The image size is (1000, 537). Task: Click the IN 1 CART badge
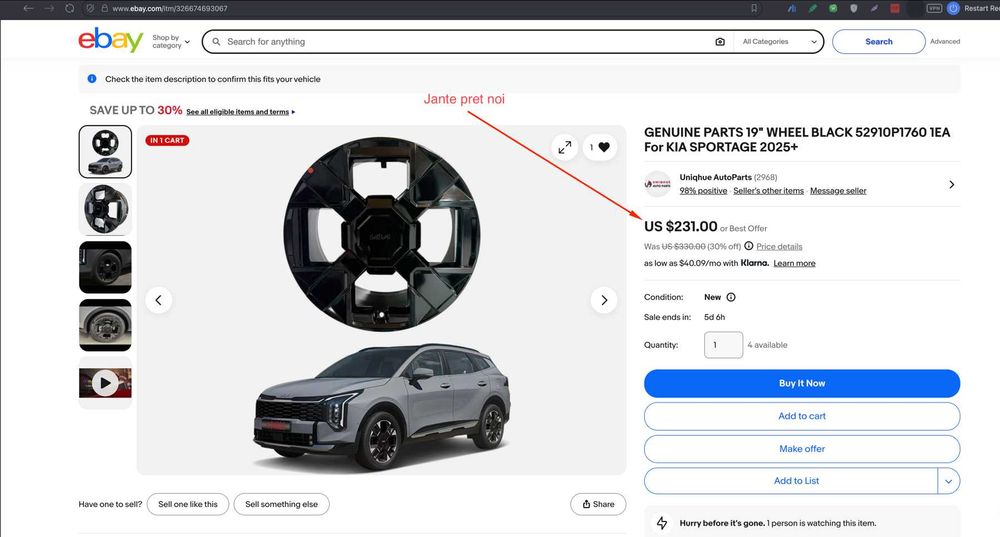[x=167, y=140]
